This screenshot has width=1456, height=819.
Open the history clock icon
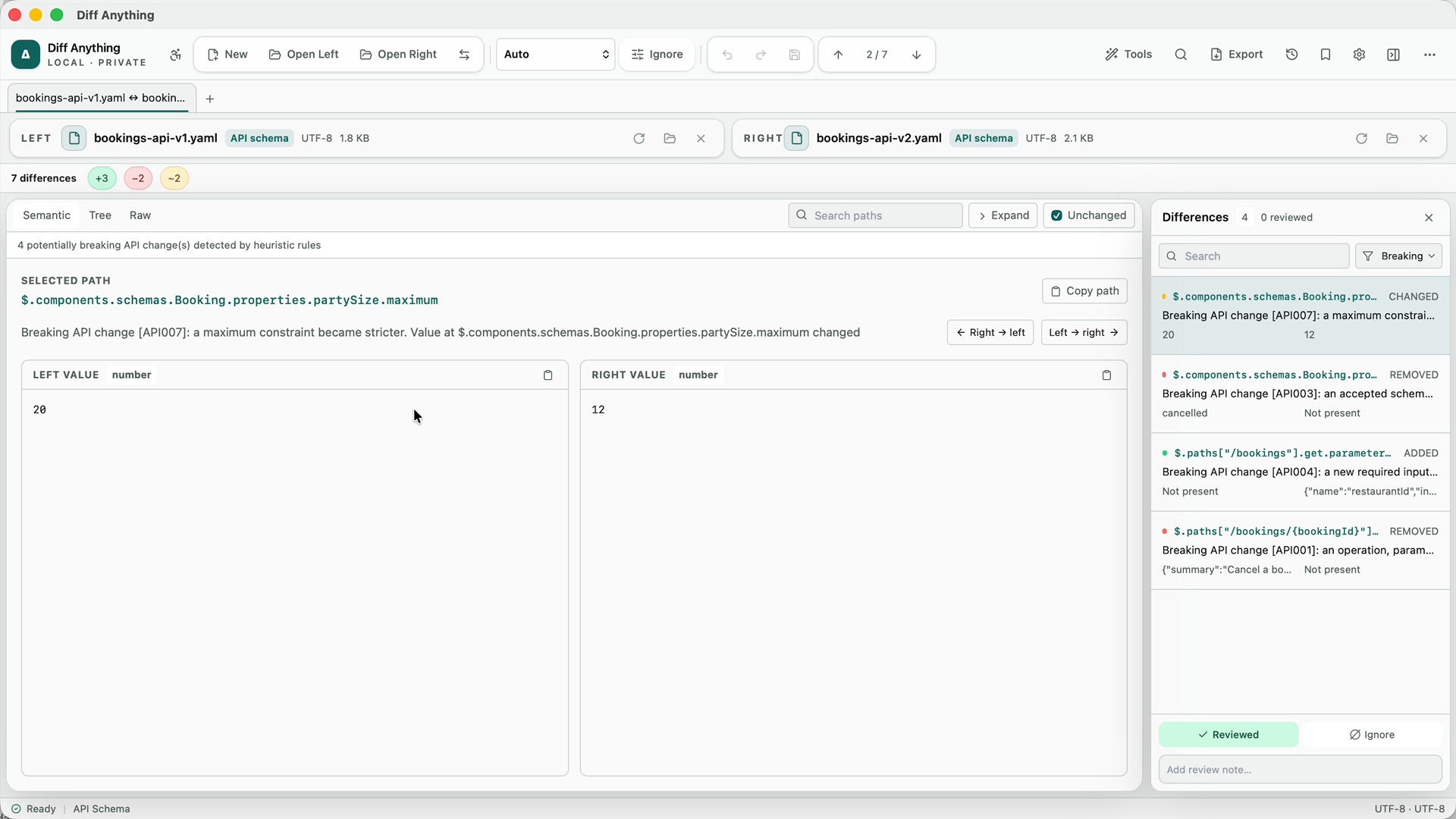[x=1291, y=55]
